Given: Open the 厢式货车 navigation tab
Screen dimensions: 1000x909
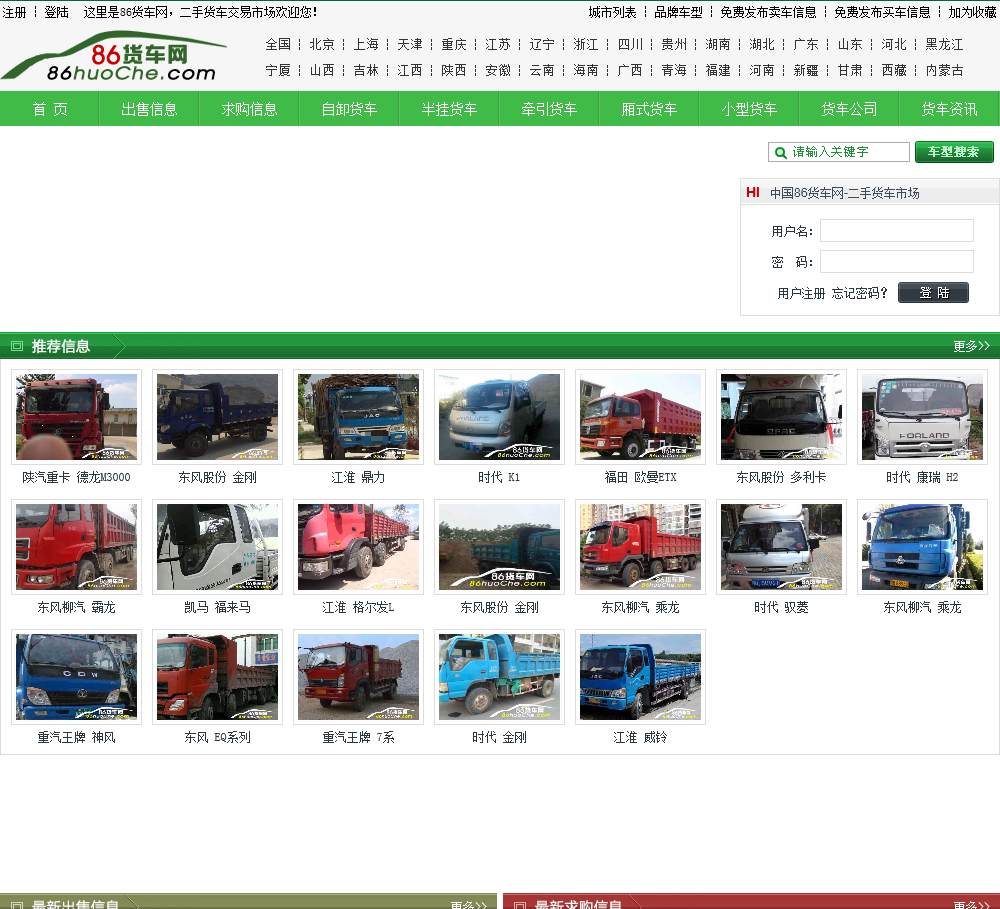Looking at the screenshot, I should pyautogui.click(x=649, y=109).
